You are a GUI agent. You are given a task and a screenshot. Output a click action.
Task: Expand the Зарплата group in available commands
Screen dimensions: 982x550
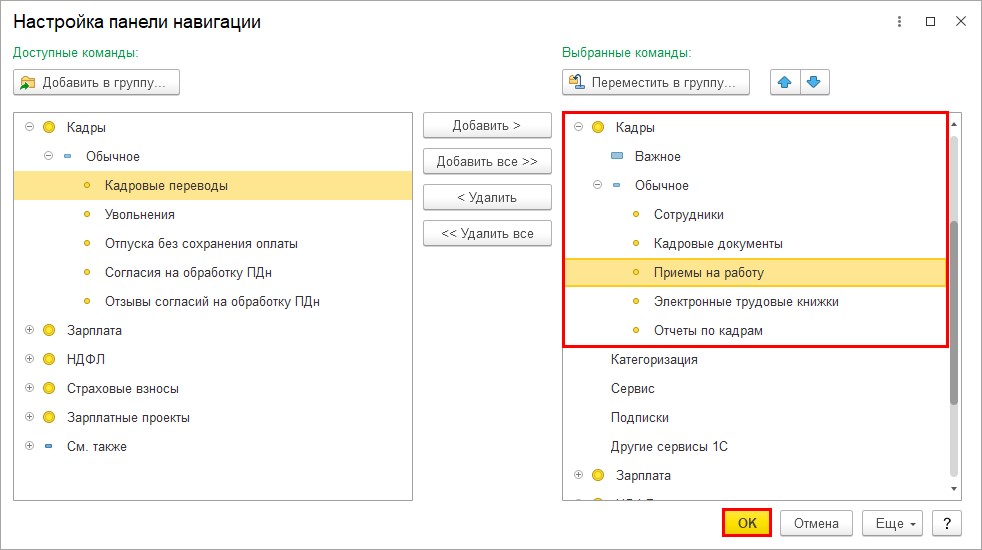[29, 330]
